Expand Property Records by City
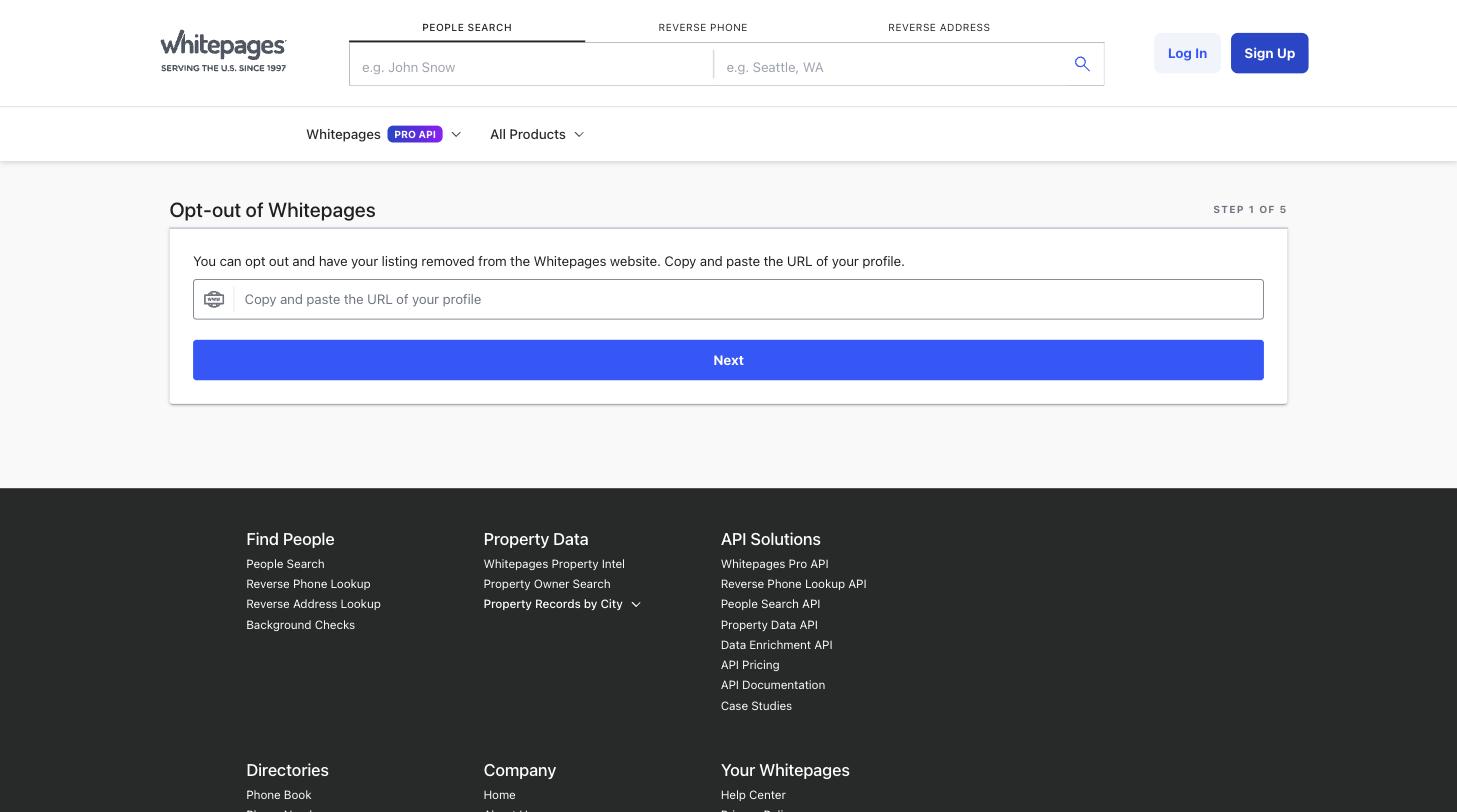The image size is (1457, 812). coord(562,604)
